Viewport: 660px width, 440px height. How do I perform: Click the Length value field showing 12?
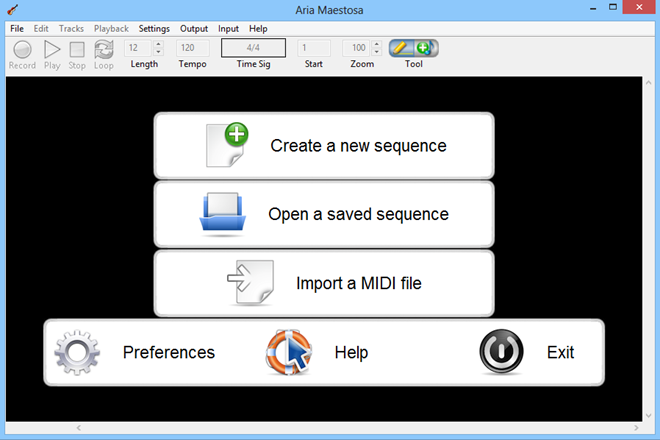pos(138,48)
